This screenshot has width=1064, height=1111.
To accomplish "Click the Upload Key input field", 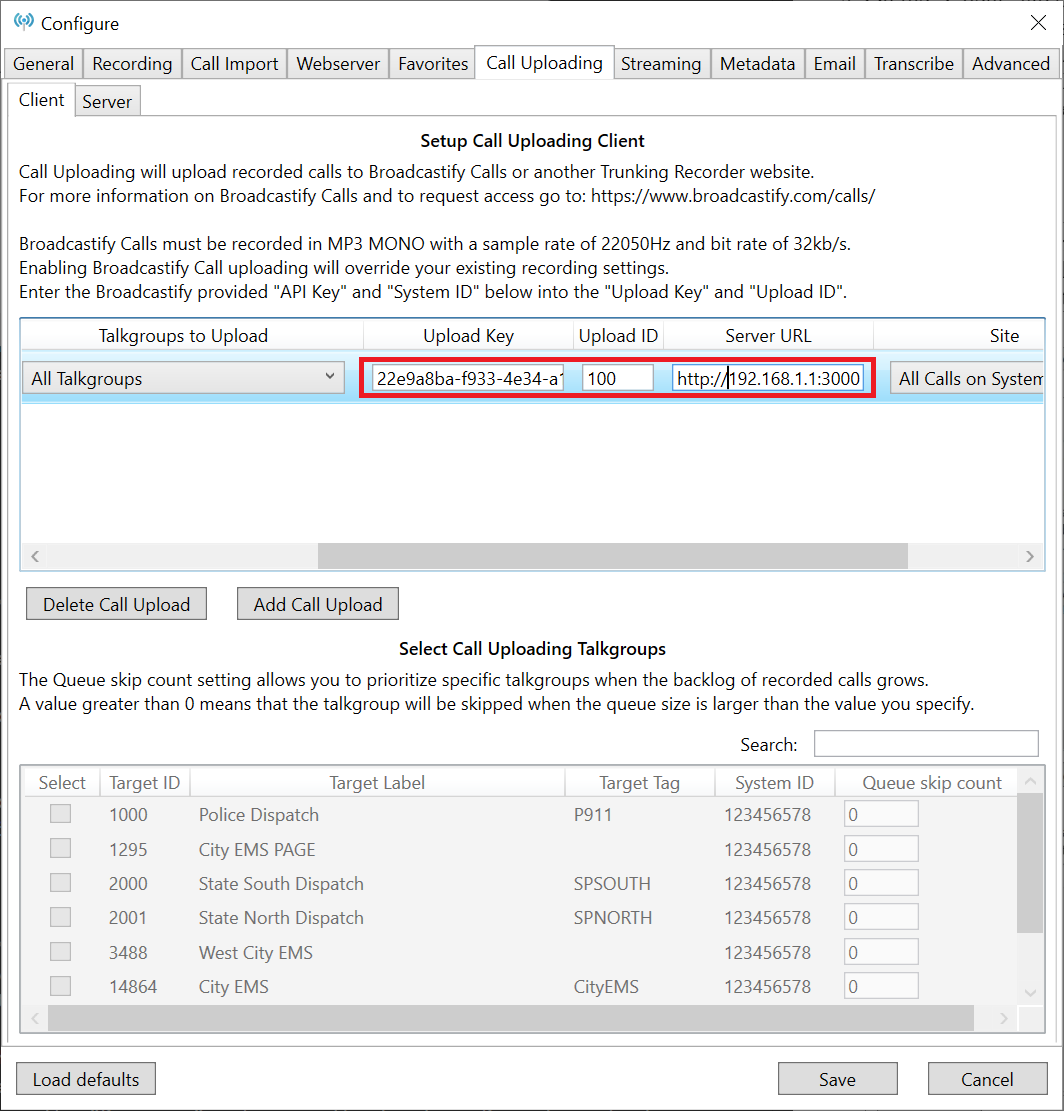I will point(468,378).
